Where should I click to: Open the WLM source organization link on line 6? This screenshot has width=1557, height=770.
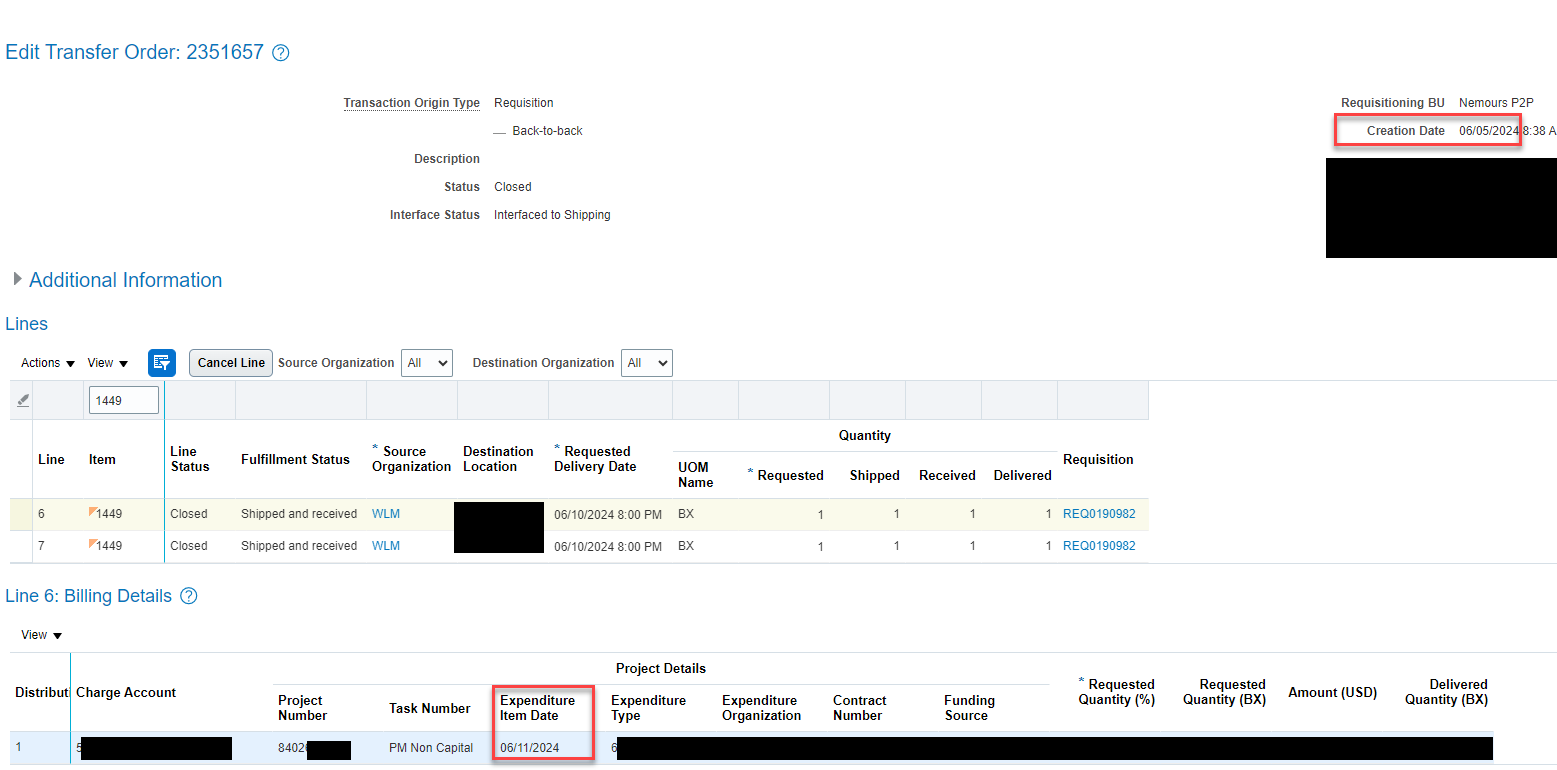coord(385,513)
